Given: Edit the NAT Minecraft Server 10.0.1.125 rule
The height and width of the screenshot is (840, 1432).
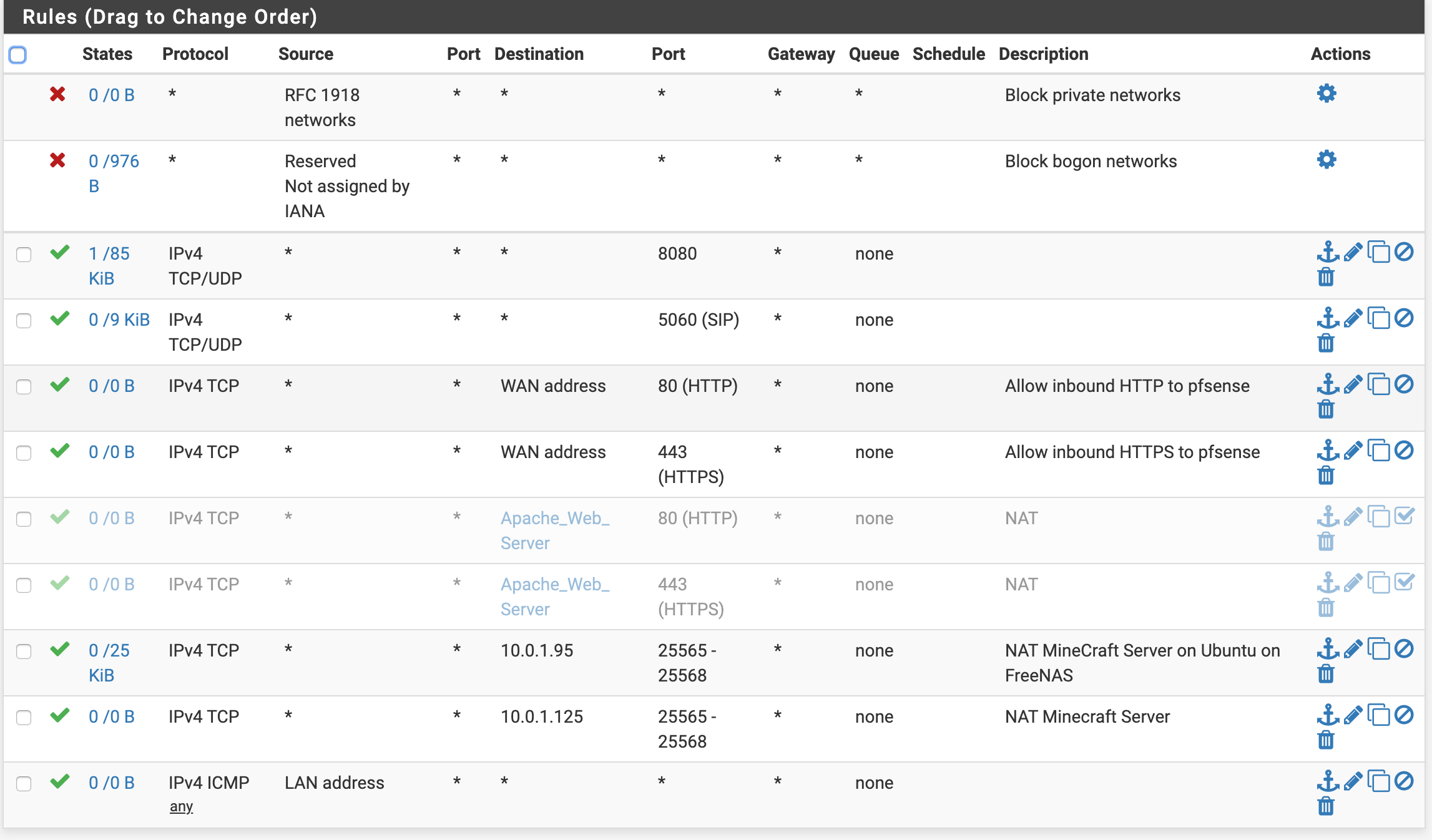Looking at the screenshot, I should coord(1353,716).
